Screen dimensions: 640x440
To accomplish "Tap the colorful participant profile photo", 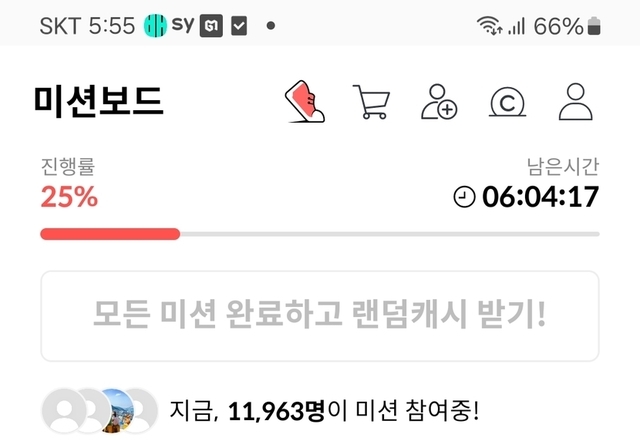I will click(116, 410).
